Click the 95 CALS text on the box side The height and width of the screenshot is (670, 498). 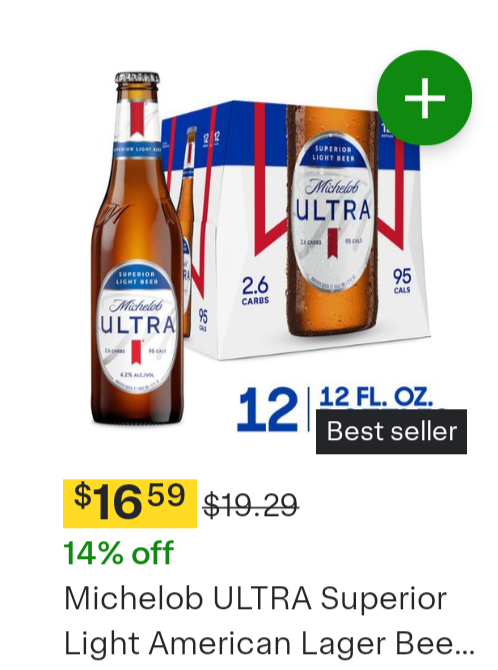203,320
